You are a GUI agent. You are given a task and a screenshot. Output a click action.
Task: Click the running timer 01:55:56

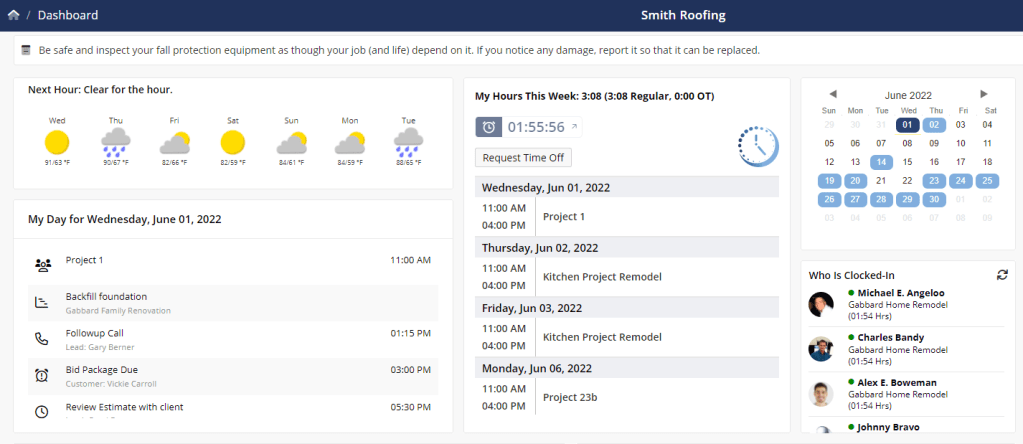click(536, 127)
